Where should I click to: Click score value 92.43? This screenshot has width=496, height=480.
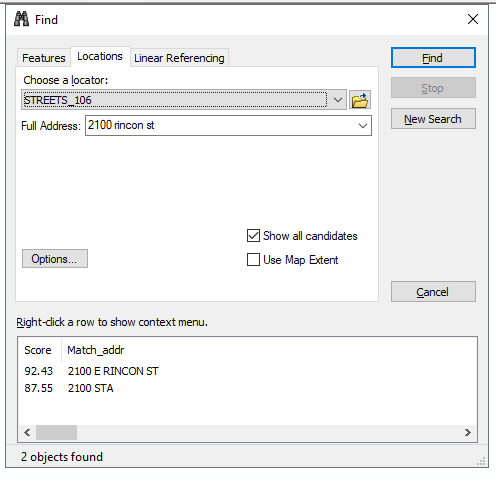pos(39,371)
